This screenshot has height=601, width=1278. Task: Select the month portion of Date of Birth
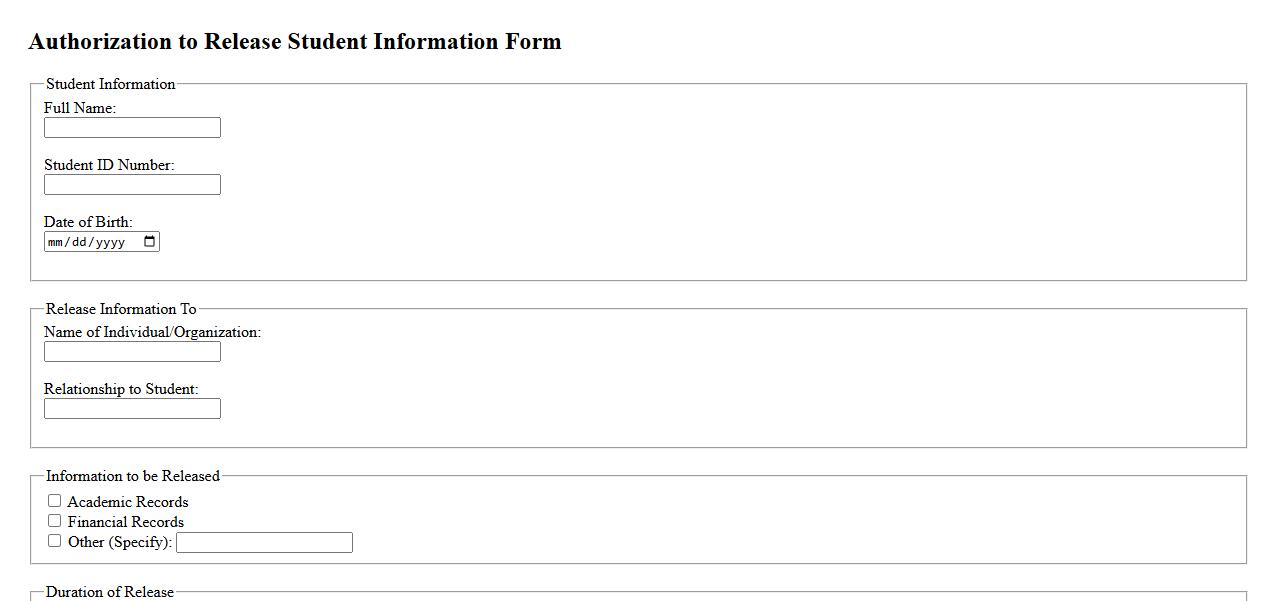pyautogui.click(x=56, y=242)
